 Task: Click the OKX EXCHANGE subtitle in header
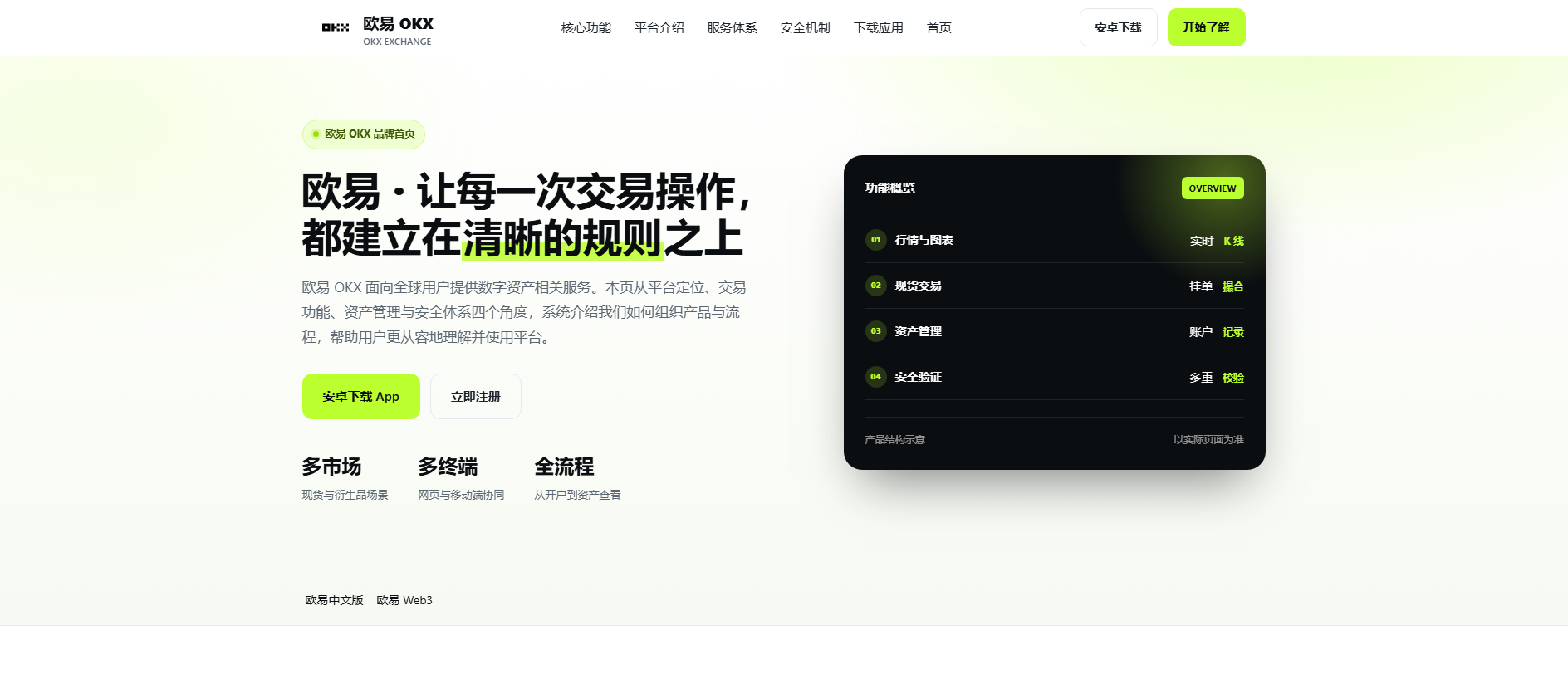397,42
